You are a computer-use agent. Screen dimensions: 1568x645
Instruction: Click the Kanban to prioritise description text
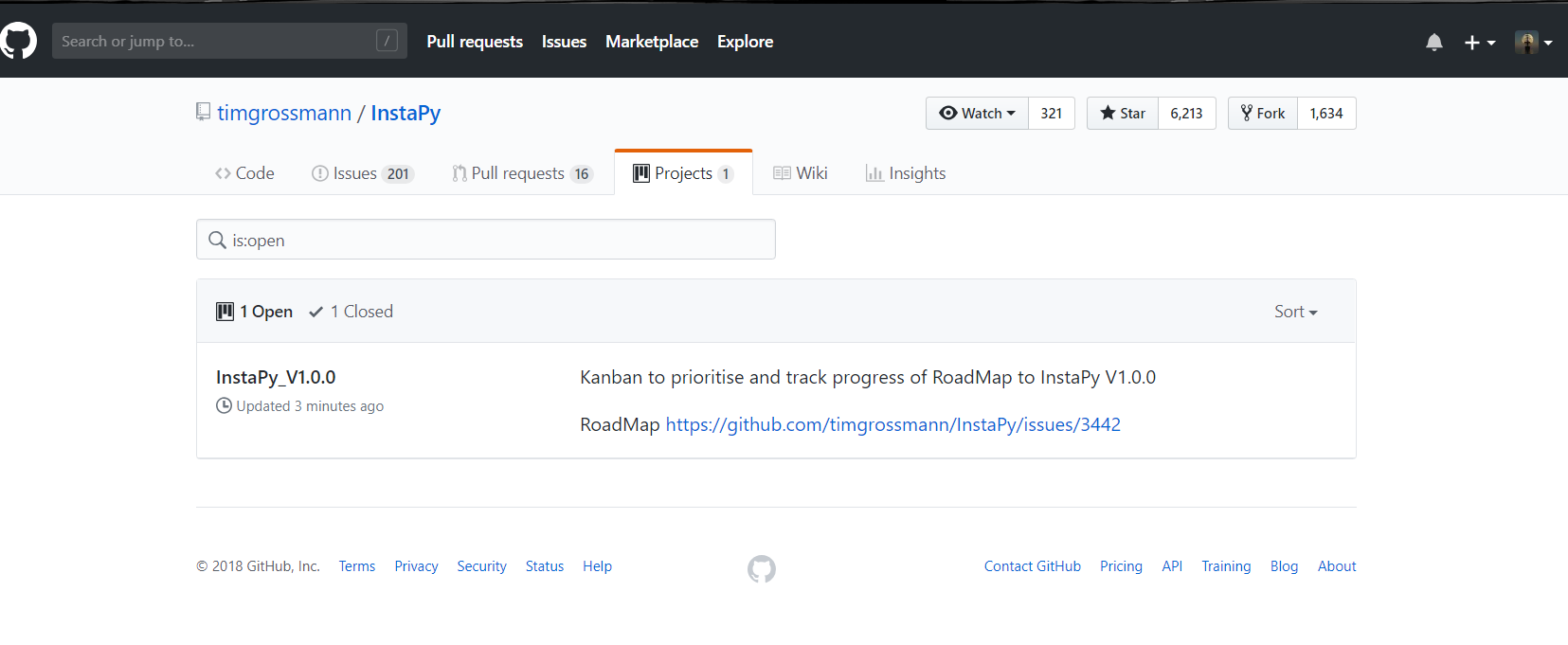[x=868, y=377]
